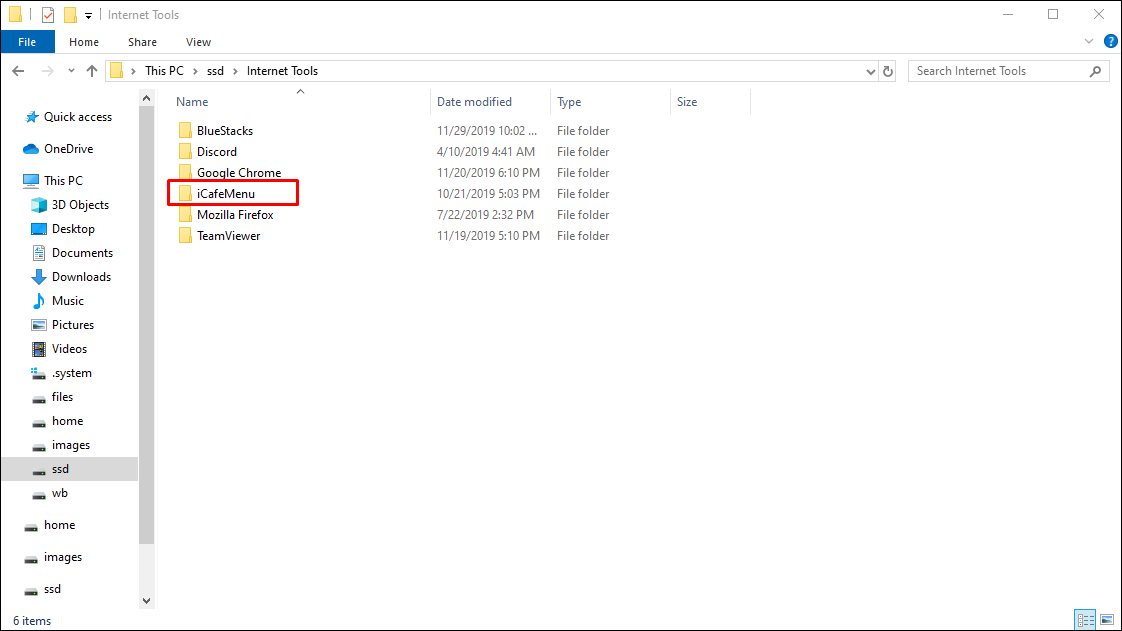
Task: Switch to the View tab
Action: click(x=198, y=42)
